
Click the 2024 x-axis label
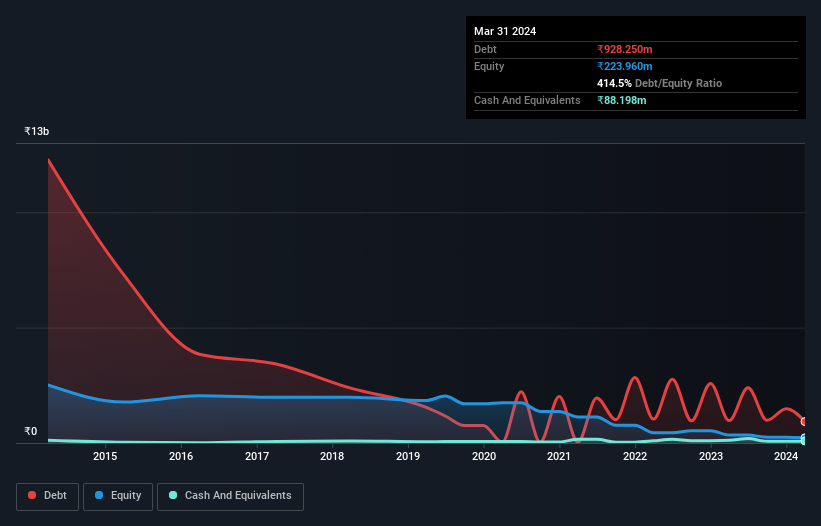coord(786,456)
